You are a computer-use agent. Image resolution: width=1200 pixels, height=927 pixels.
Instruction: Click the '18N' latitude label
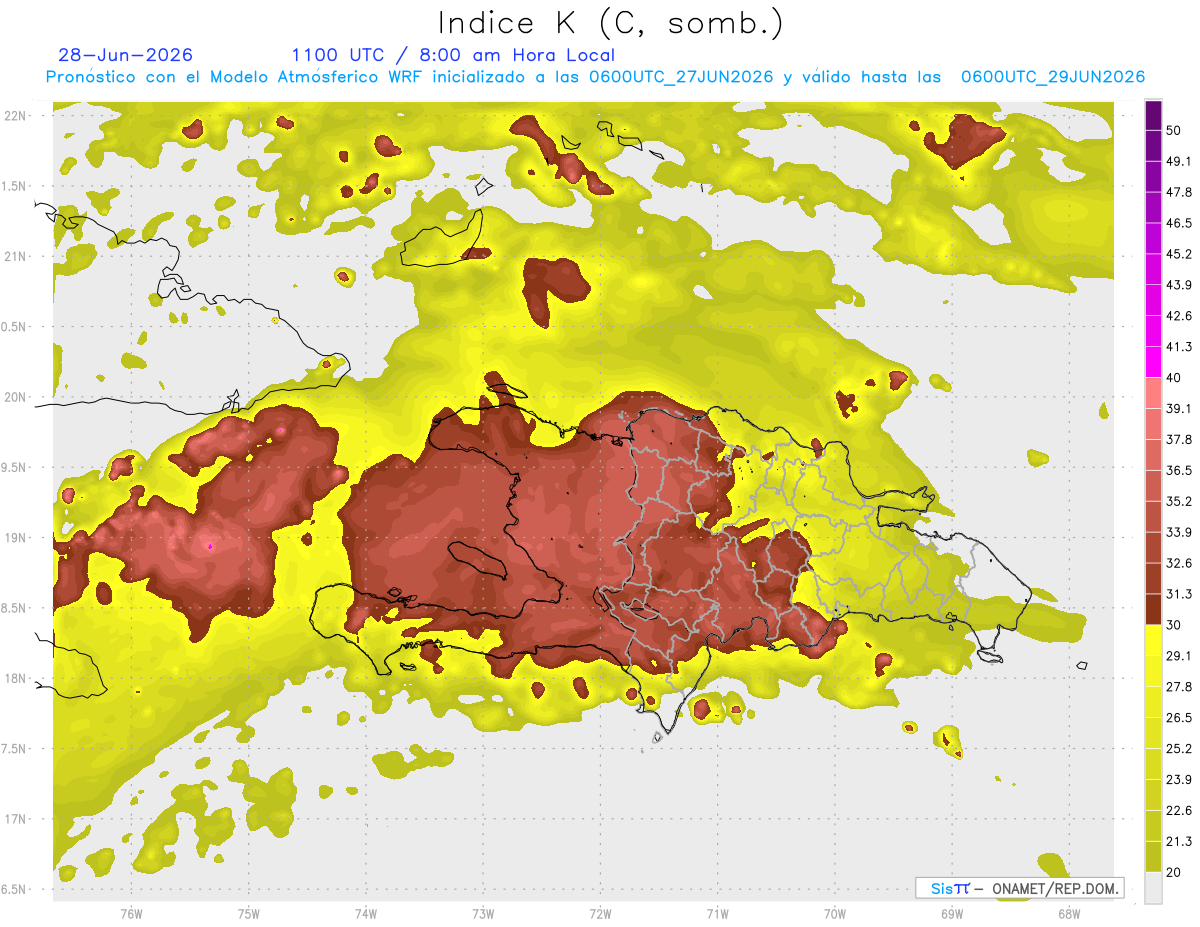click(x=15, y=678)
